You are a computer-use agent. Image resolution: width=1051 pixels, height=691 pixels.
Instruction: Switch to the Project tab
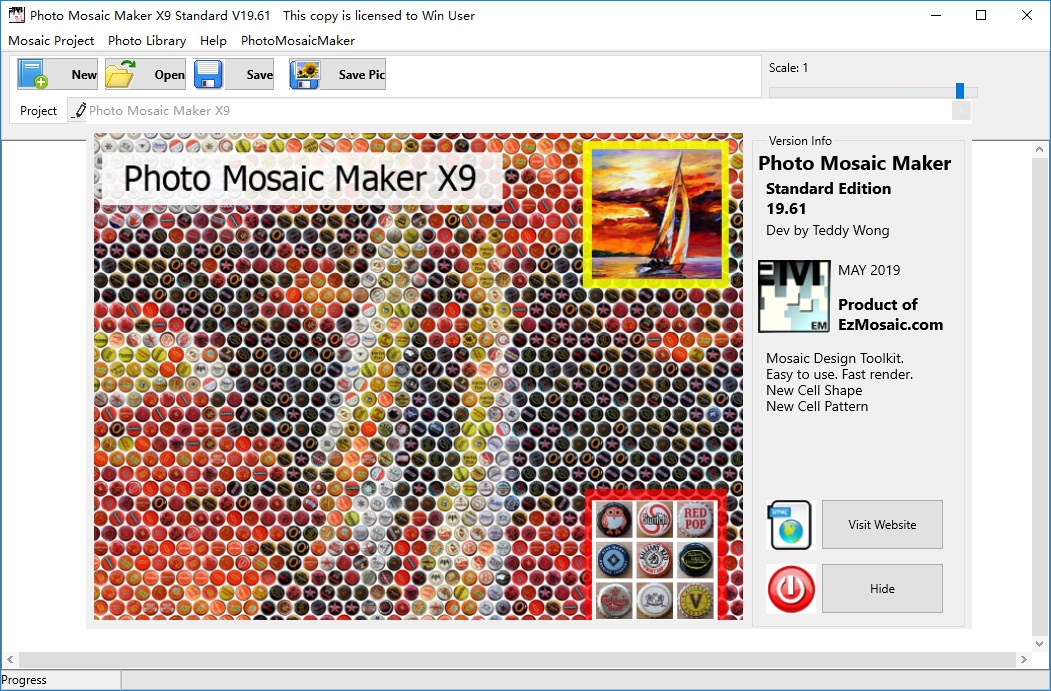pyautogui.click(x=38, y=111)
